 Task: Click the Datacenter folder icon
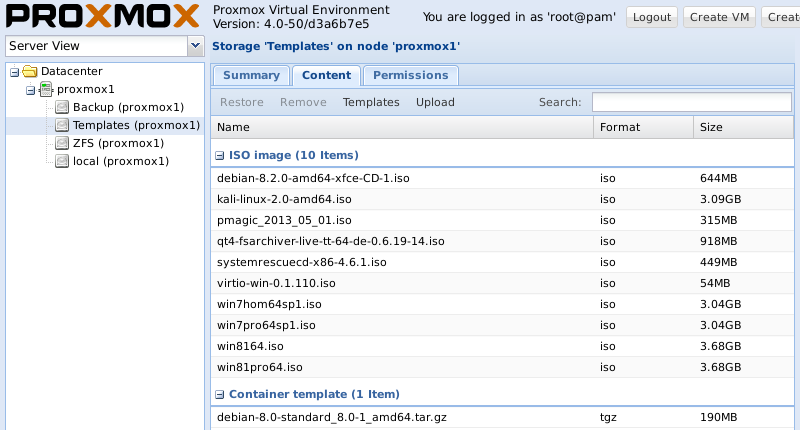point(30,71)
